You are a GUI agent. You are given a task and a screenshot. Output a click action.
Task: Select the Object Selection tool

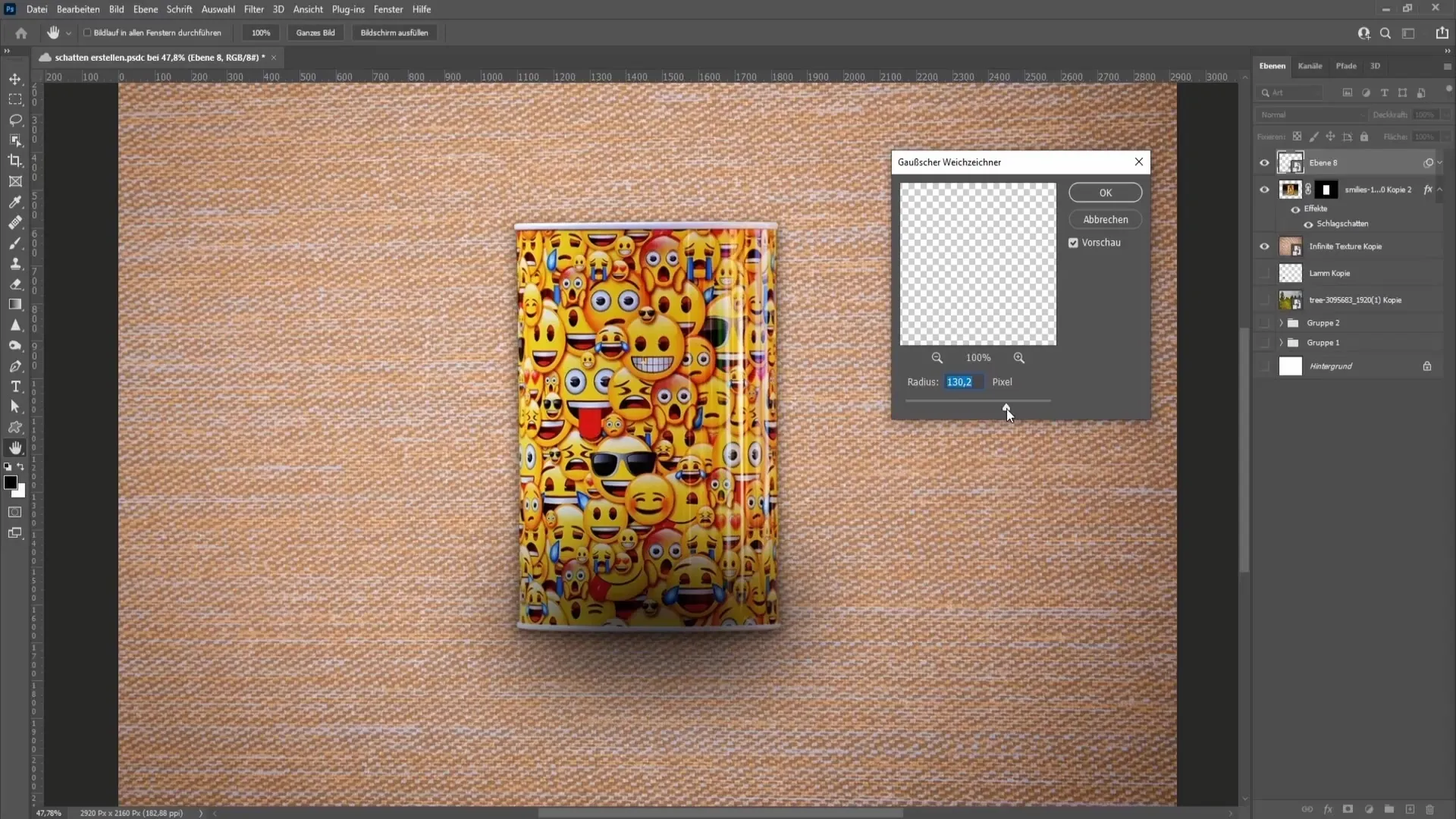pyautogui.click(x=15, y=140)
